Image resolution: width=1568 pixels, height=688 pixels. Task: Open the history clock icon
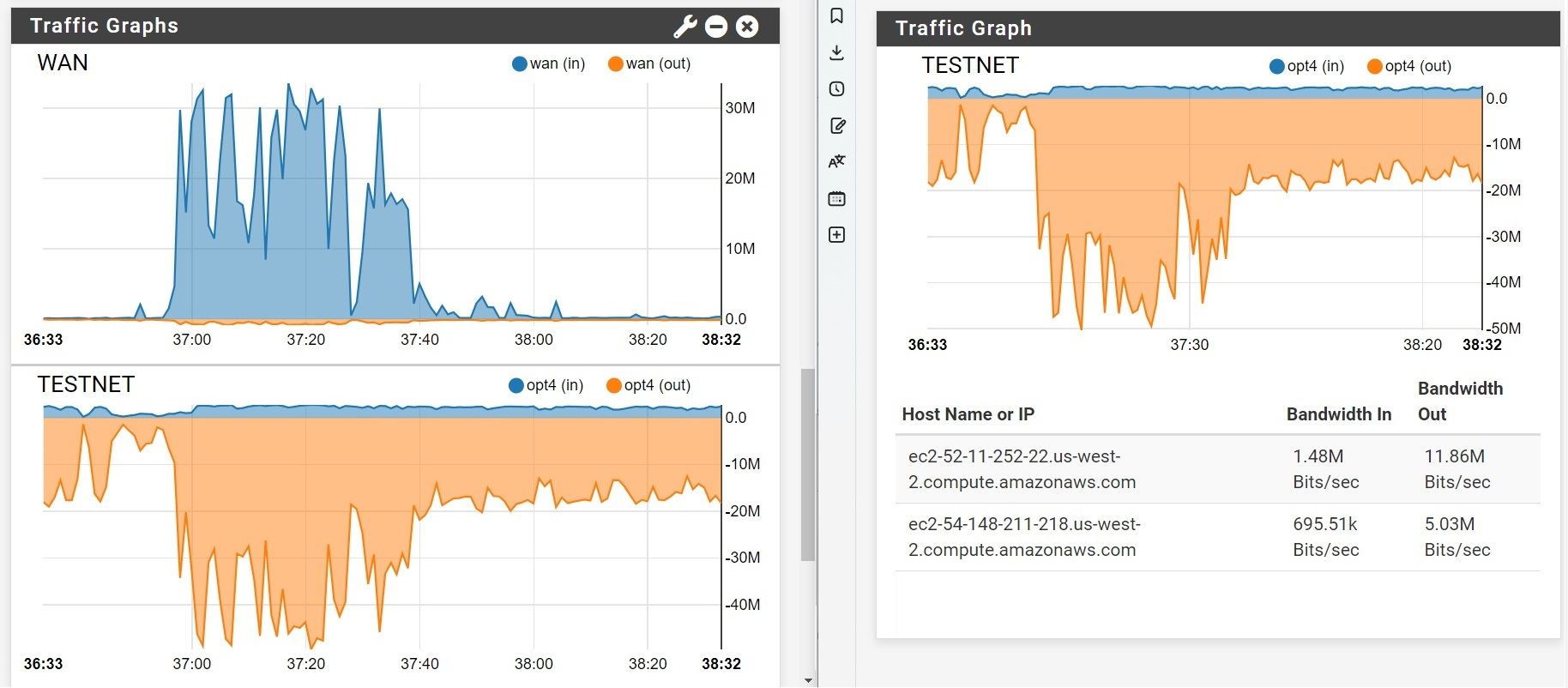(x=837, y=89)
